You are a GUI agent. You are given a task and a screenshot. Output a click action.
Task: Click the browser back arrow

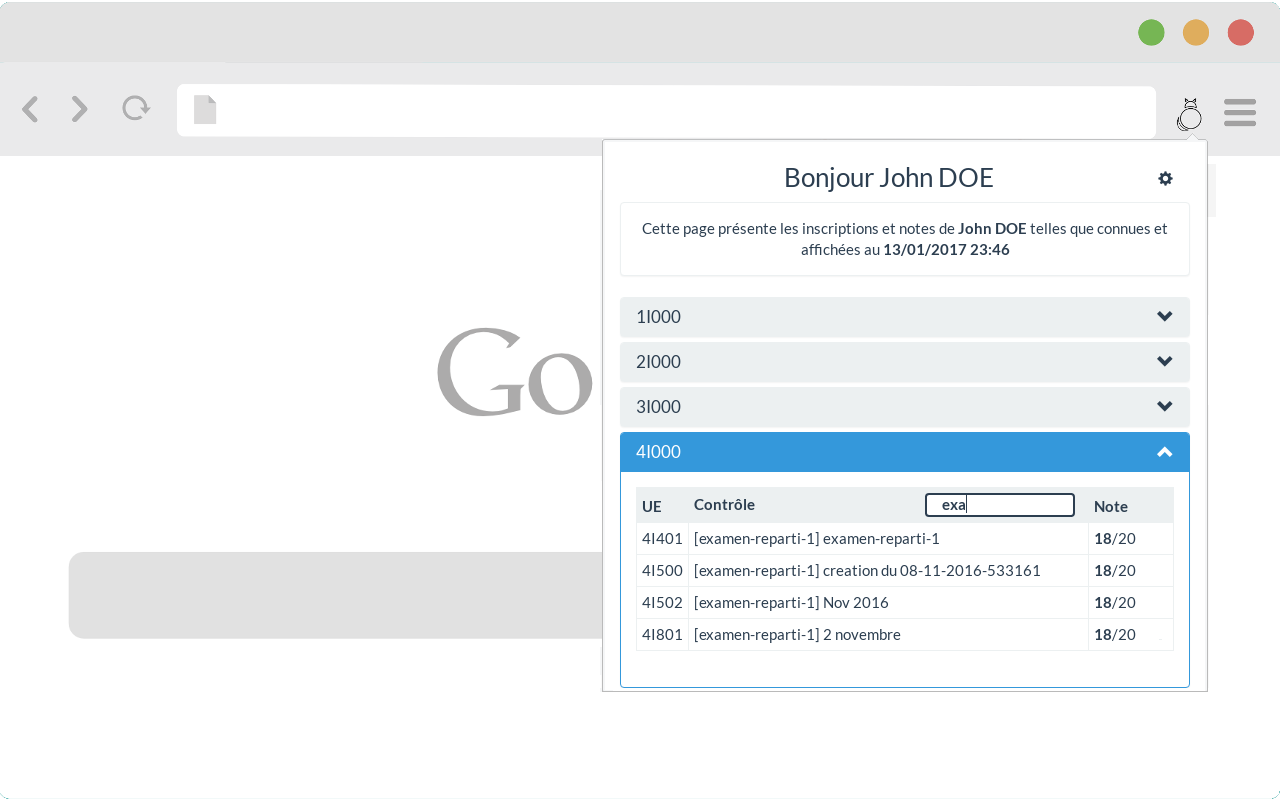coord(30,109)
